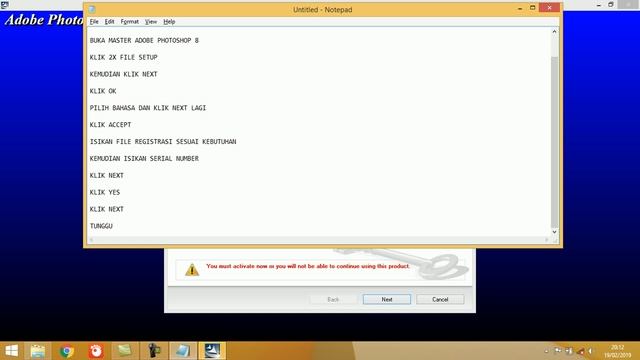This screenshot has height=360, width=640.
Task: Open the Windows Start button
Action: point(11,351)
